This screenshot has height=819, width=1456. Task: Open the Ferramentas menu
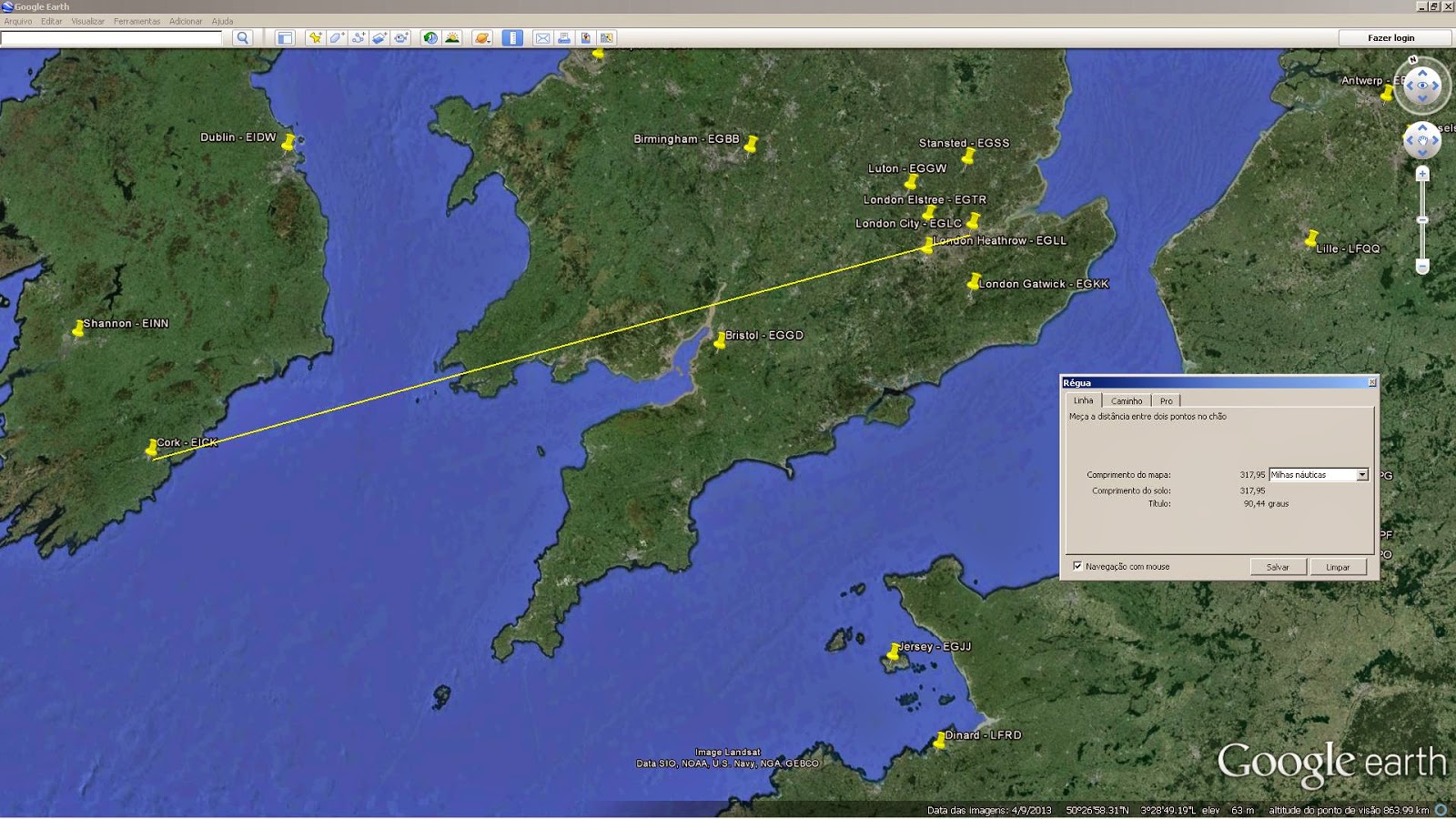coord(136,21)
